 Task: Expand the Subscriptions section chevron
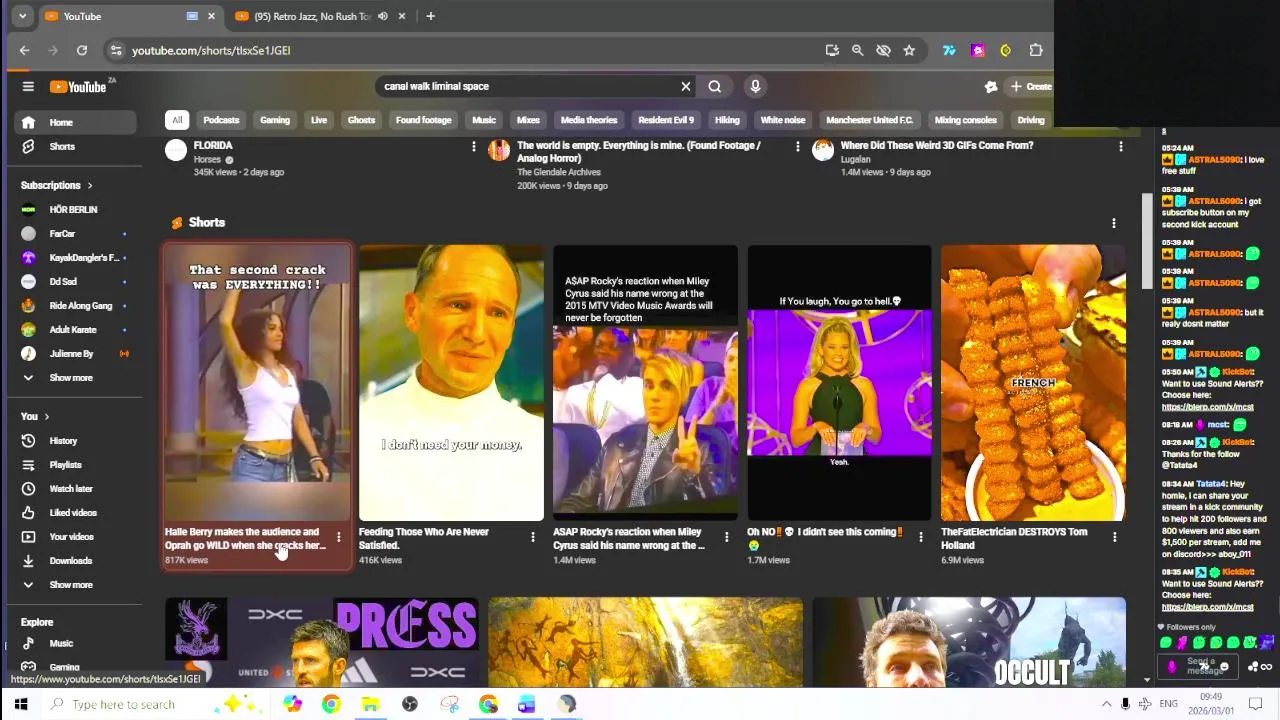click(x=89, y=186)
